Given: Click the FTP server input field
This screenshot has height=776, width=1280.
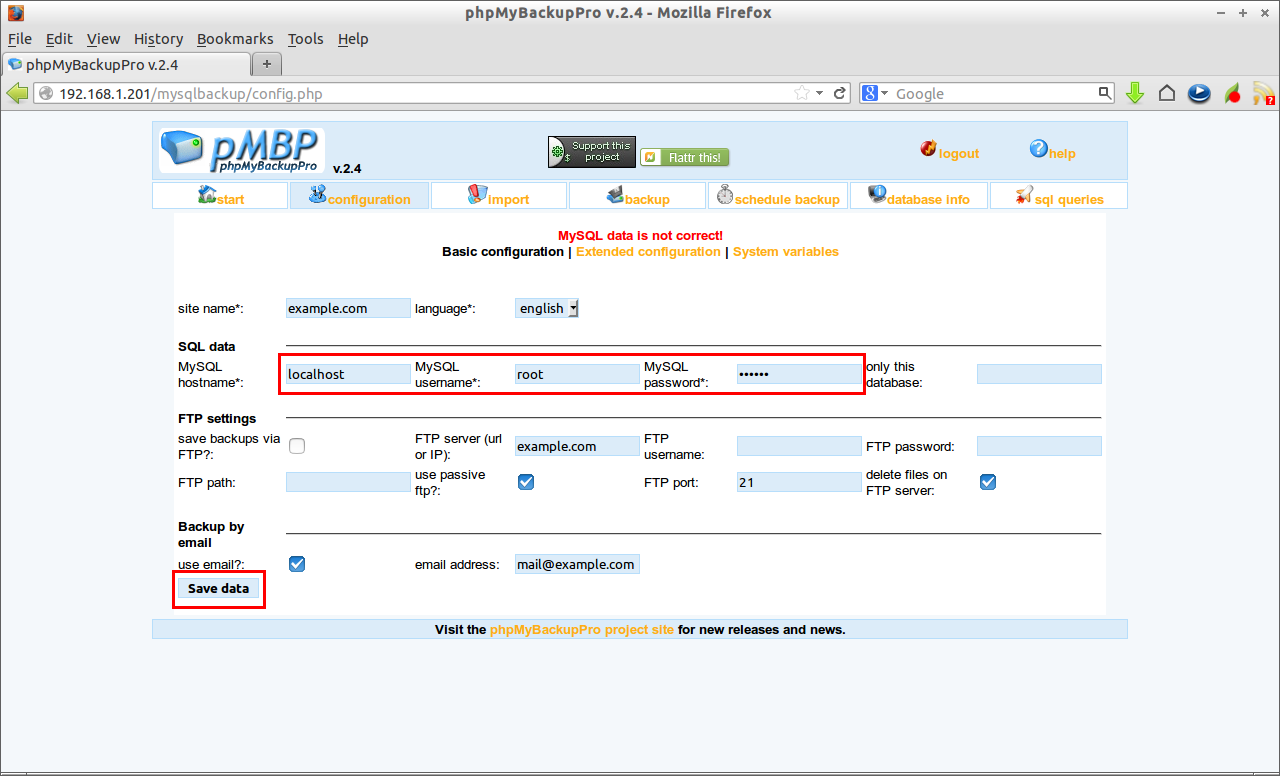Looking at the screenshot, I should 577,446.
